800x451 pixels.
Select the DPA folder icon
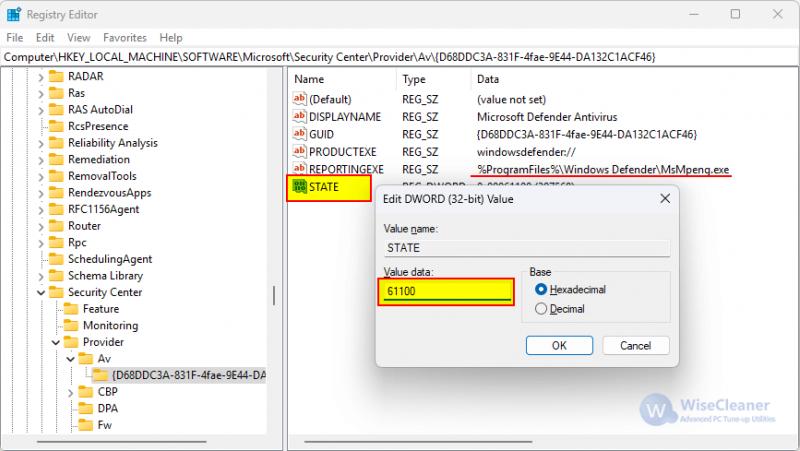click(x=86, y=408)
